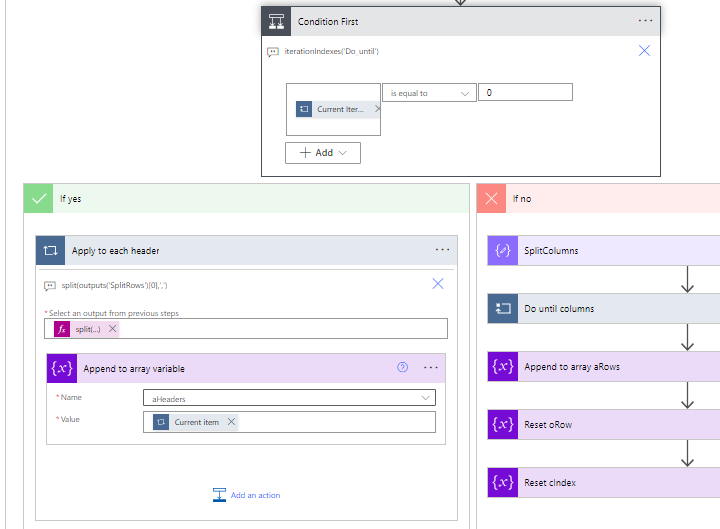Click the condition value field containing 0
This screenshot has width=720, height=529.
click(525, 93)
